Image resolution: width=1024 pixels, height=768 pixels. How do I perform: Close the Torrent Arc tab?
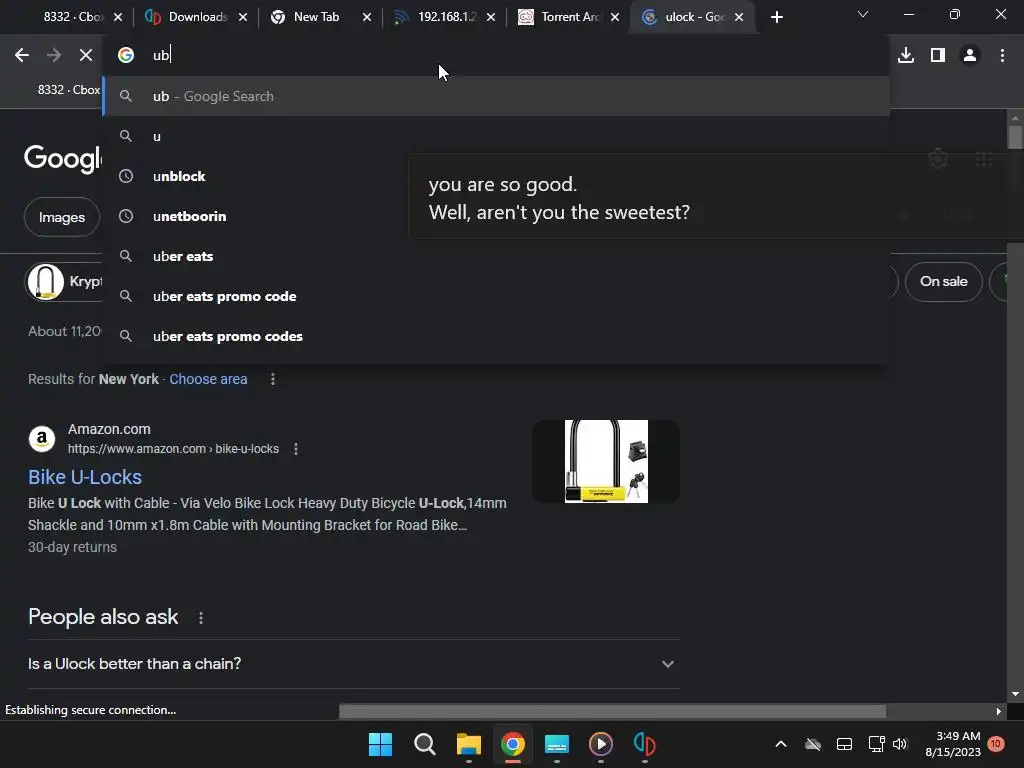pos(615,17)
